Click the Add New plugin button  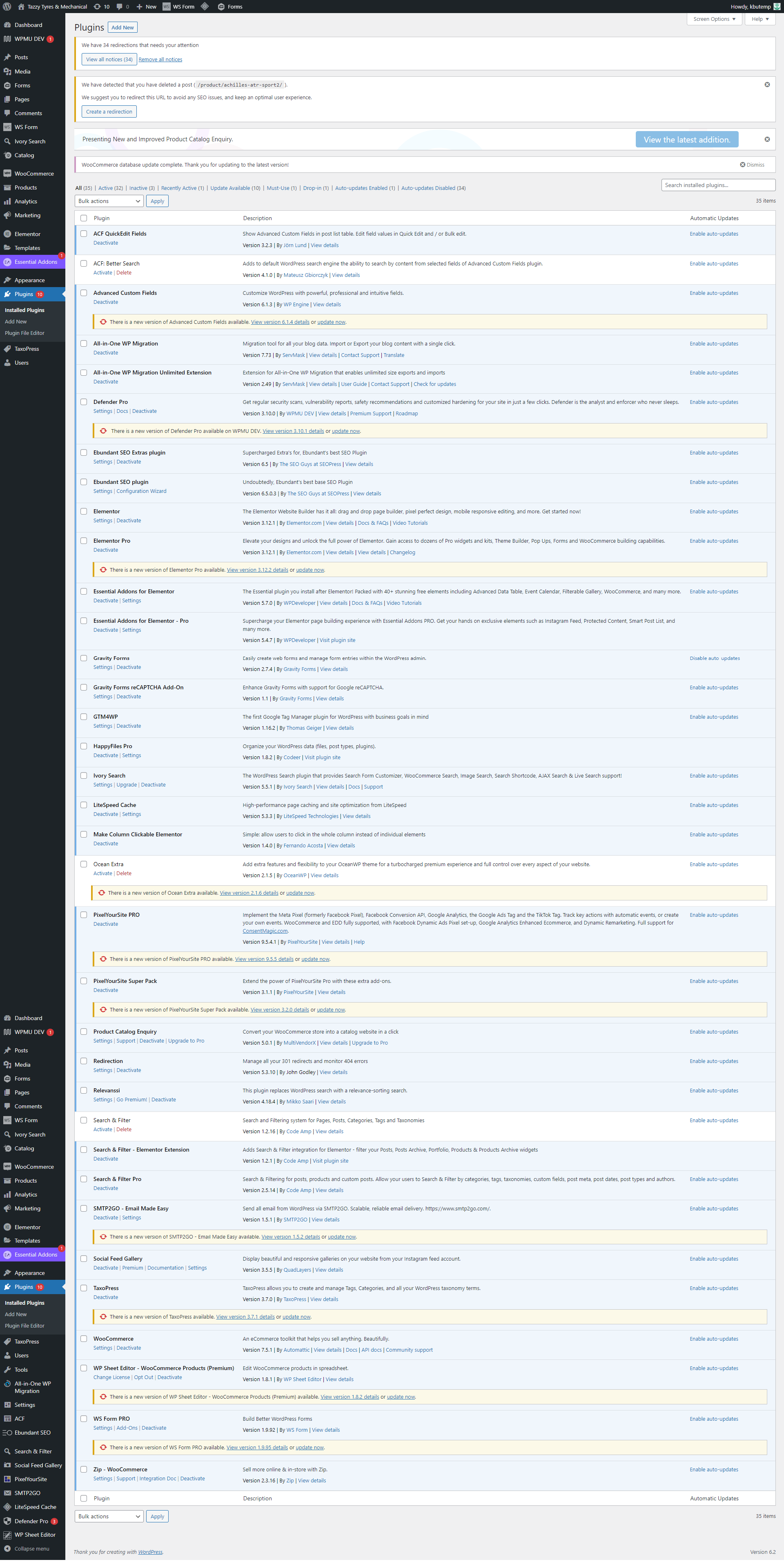click(x=122, y=27)
